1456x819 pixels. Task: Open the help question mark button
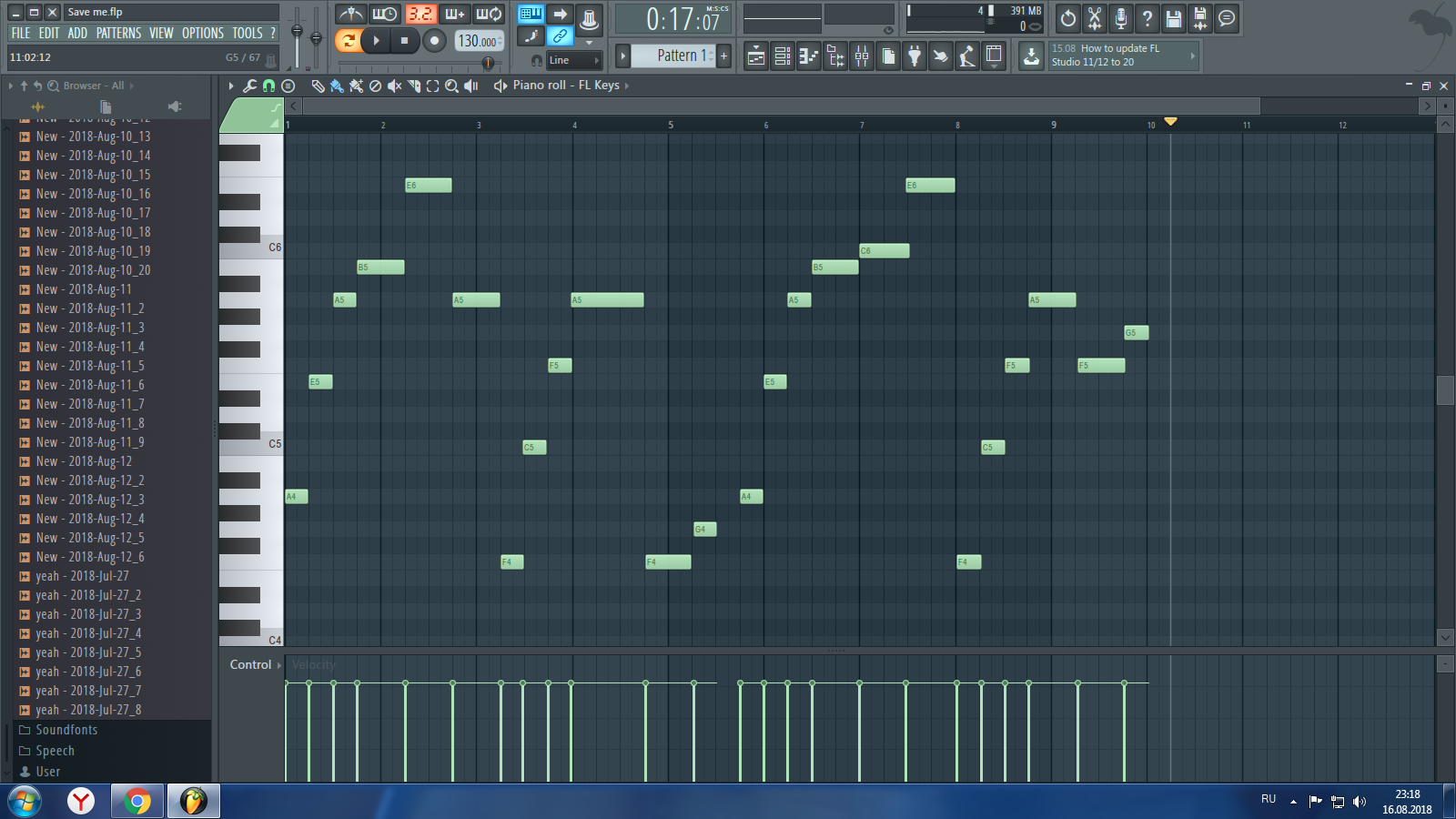(1148, 18)
